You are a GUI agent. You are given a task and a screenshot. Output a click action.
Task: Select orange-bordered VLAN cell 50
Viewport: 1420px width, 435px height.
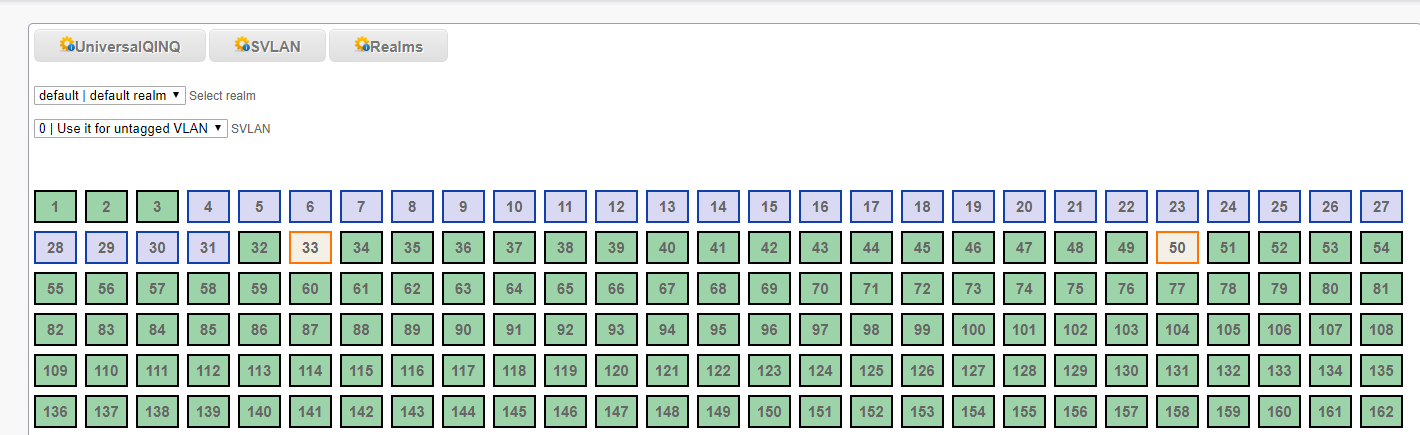tap(1177, 248)
